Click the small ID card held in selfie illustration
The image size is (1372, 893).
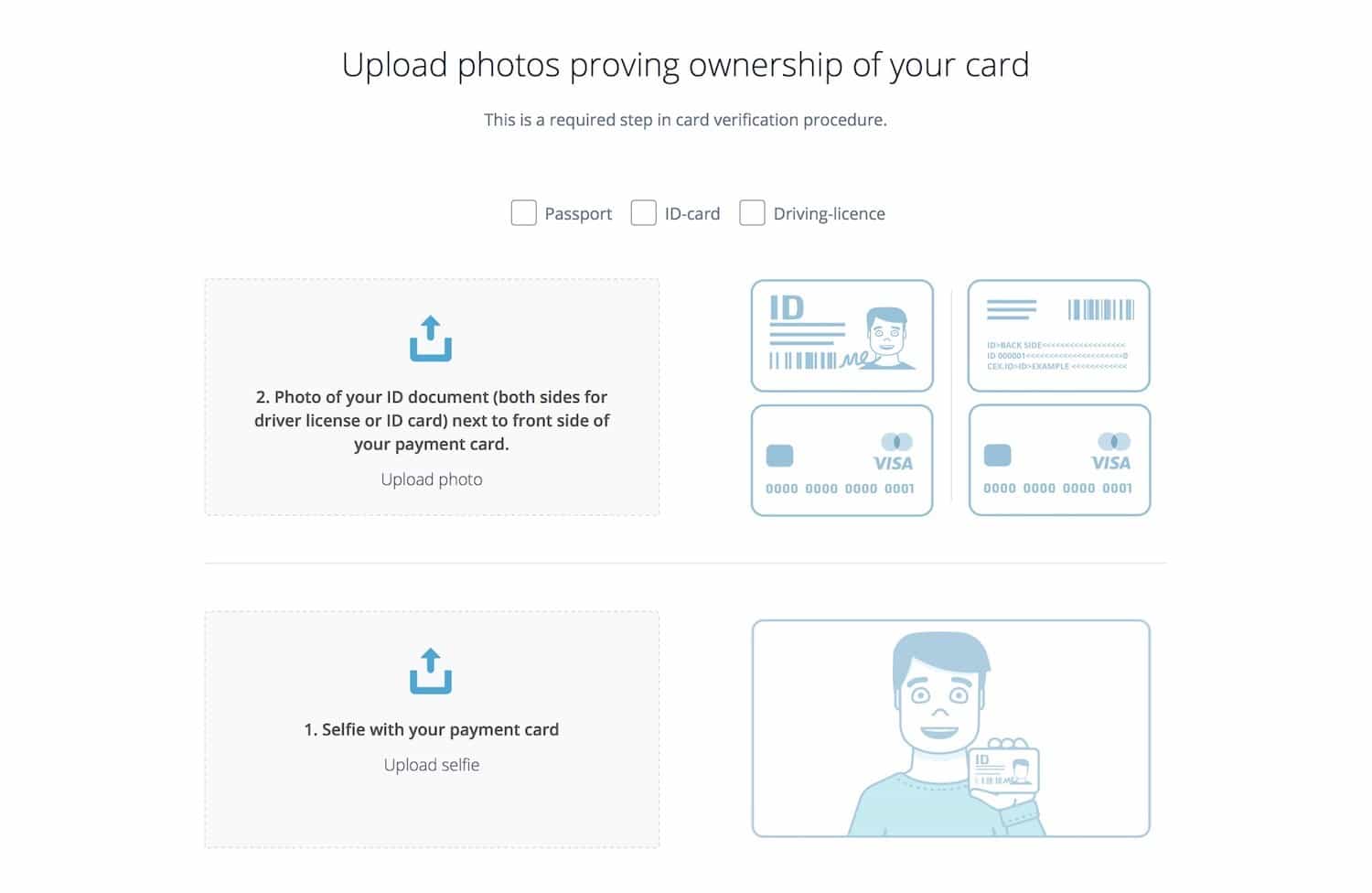coord(1004,769)
